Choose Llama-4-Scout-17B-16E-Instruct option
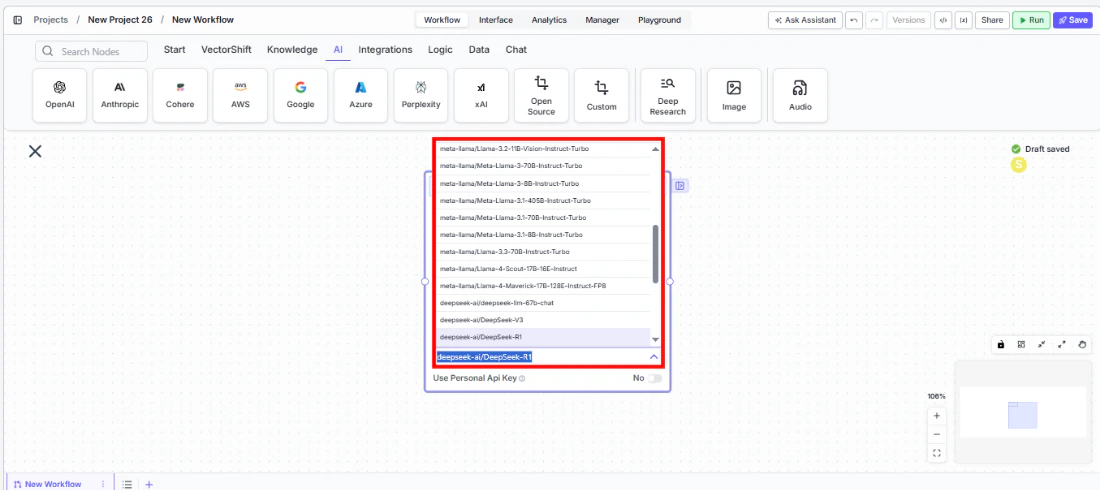The width and height of the screenshot is (1100, 490). tap(543, 269)
